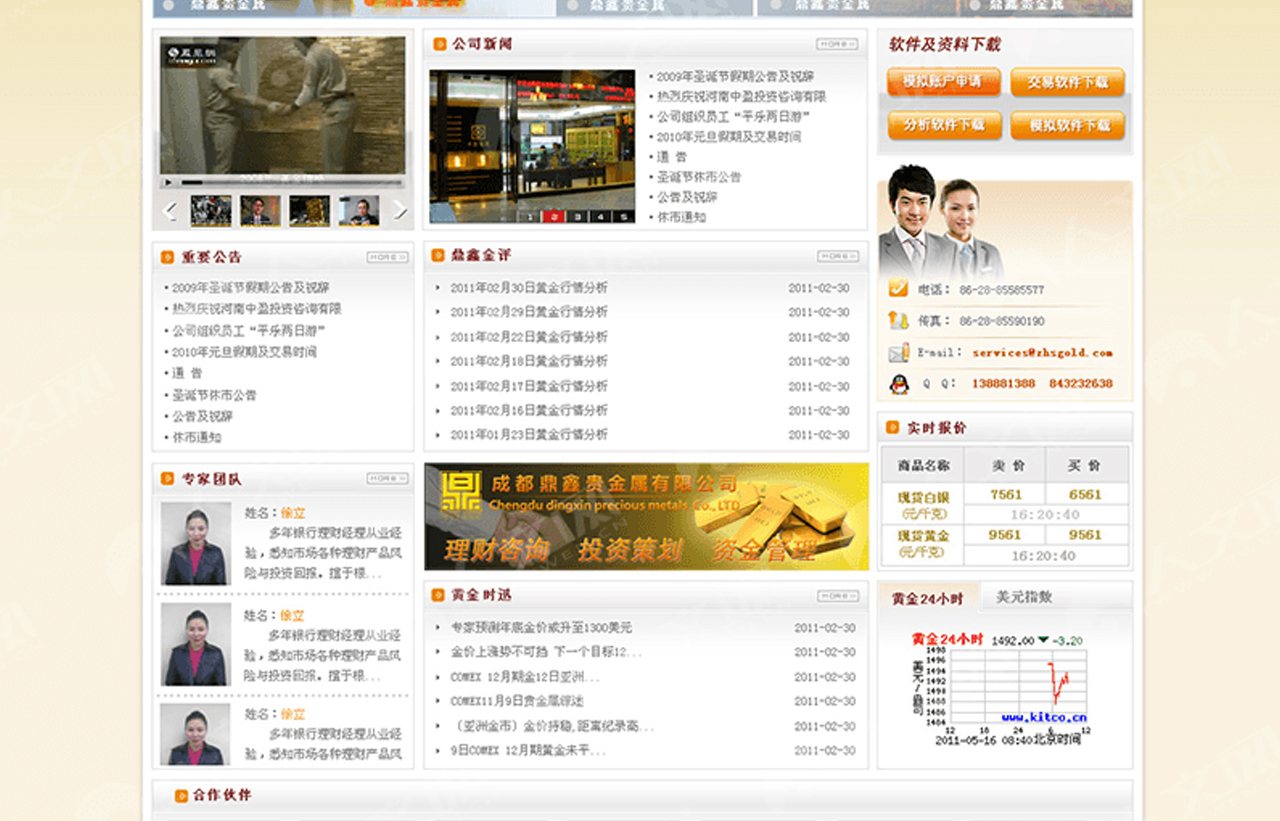
Task: Open MORE in 鼎鑫金评 section
Action: [837, 257]
